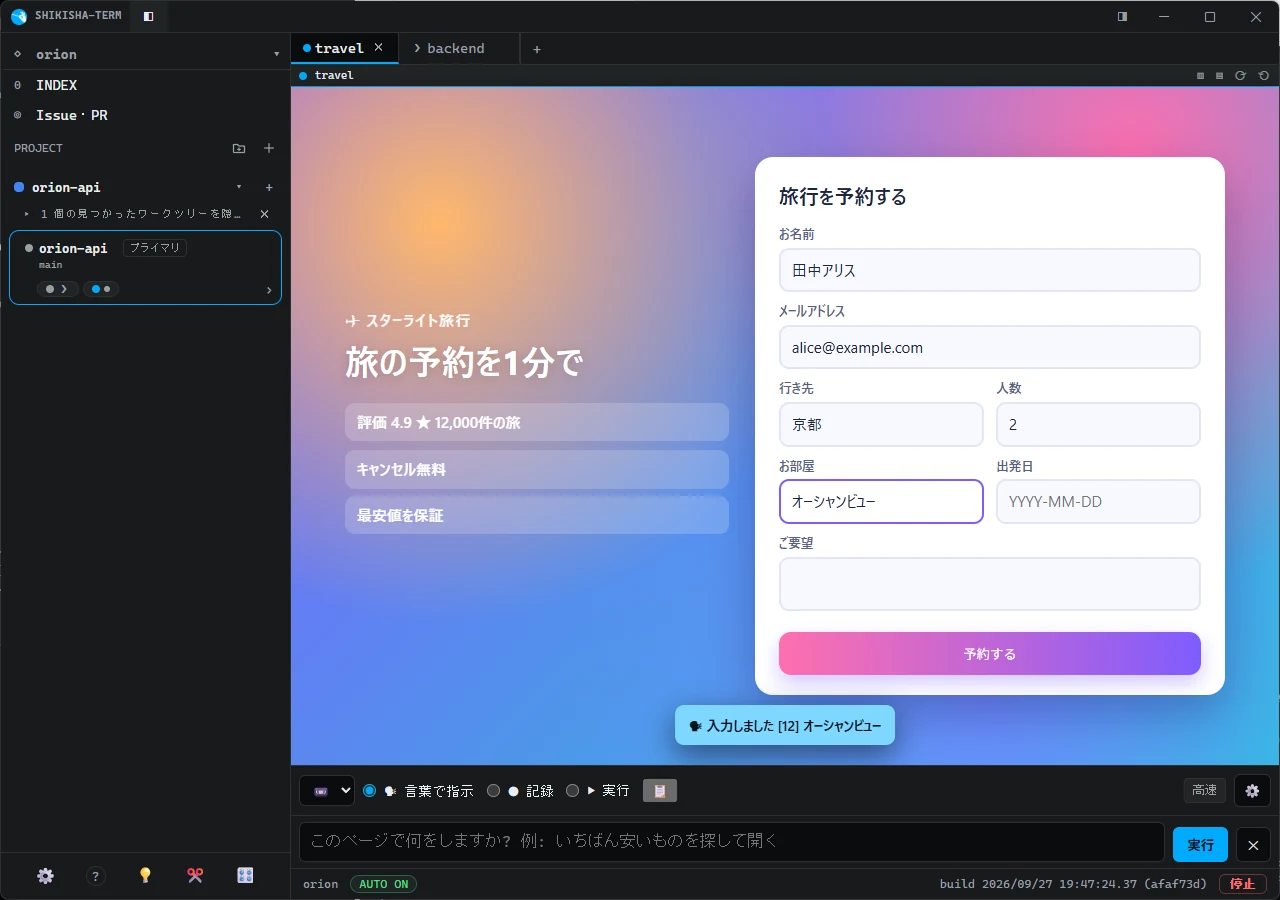The width and height of the screenshot is (1280, 900).
Task: Click the red scissors icon
Action: click(195, 875)
